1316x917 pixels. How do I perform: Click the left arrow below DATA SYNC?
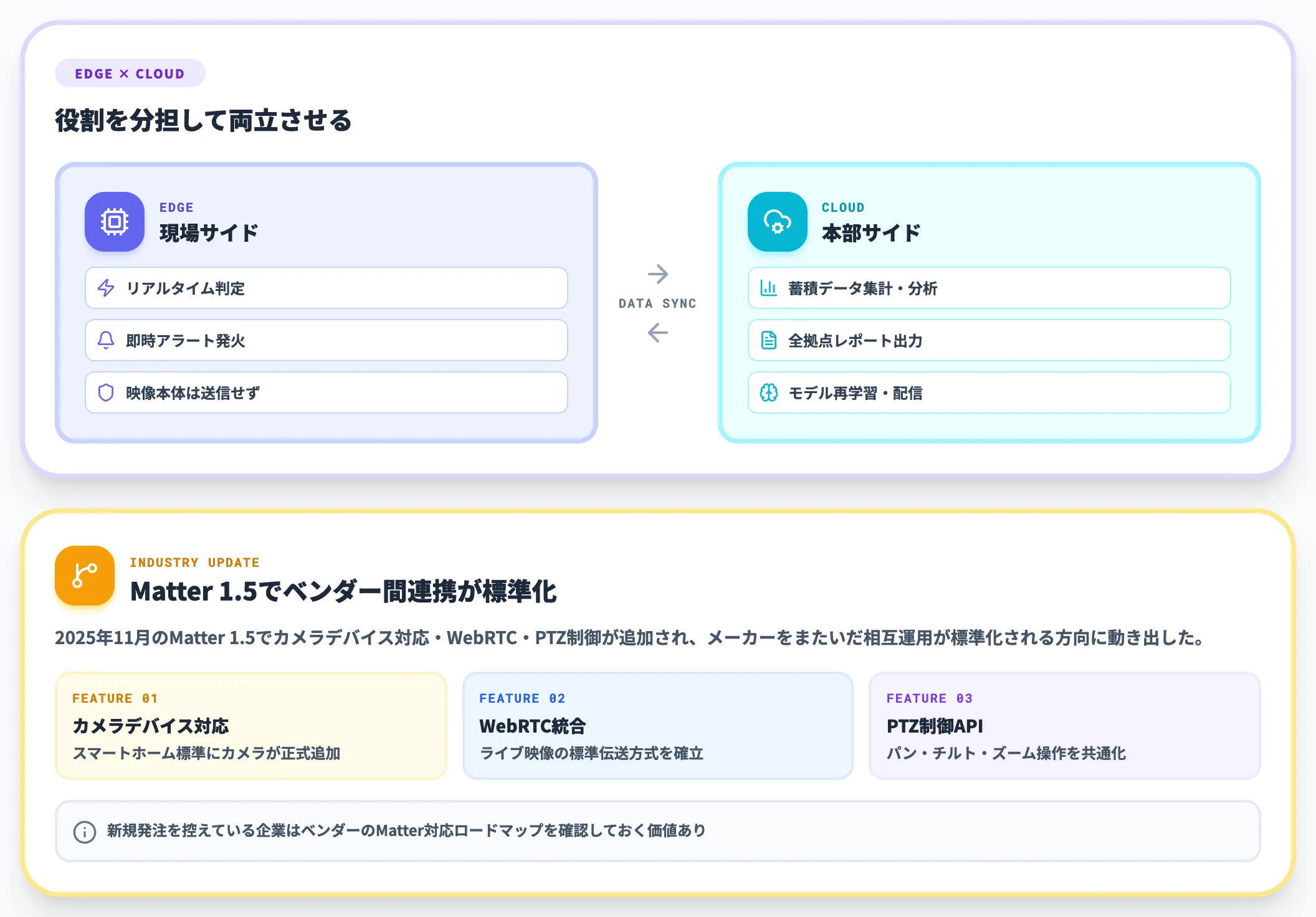[x=658, y=333]
